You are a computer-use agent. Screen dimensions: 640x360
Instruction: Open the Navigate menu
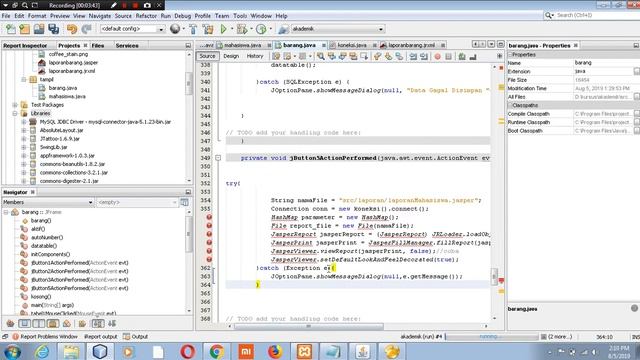click(x=100, y=16)
